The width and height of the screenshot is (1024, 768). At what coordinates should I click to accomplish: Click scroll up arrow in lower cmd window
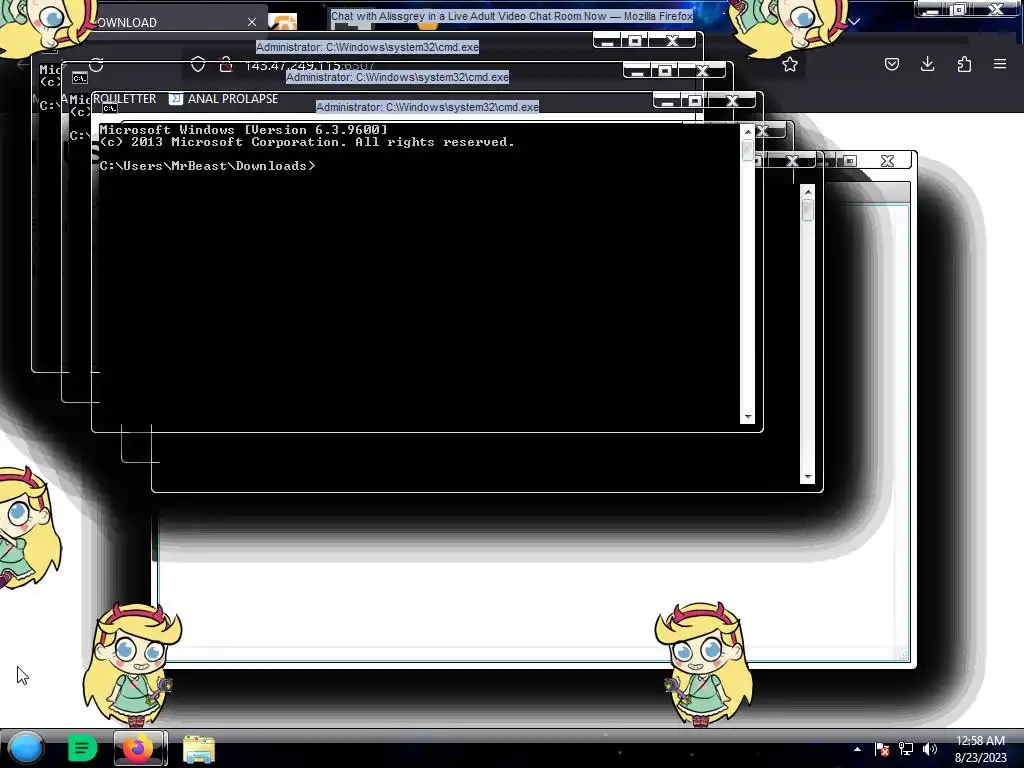808,192
